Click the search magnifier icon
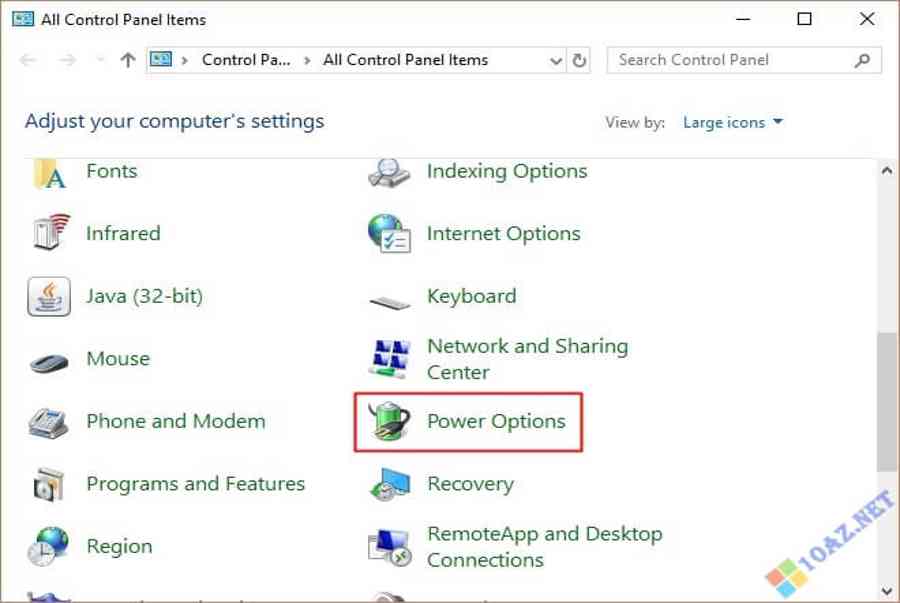The height and width of the screenshot is (603, 900). (862, 60)
